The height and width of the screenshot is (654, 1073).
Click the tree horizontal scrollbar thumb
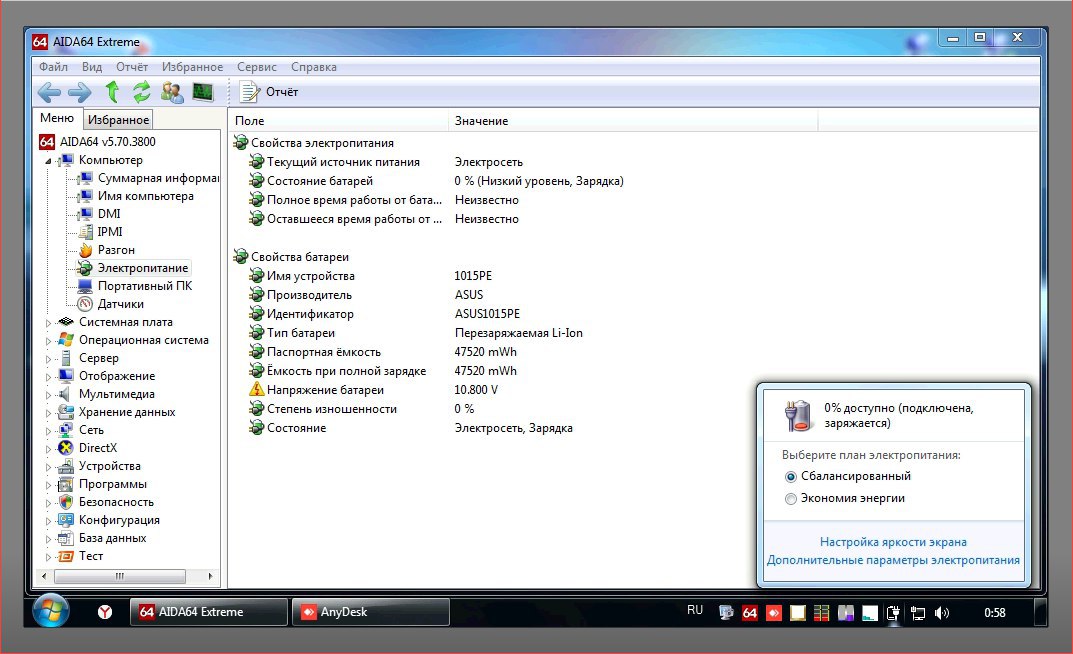[x=120, y=576]
